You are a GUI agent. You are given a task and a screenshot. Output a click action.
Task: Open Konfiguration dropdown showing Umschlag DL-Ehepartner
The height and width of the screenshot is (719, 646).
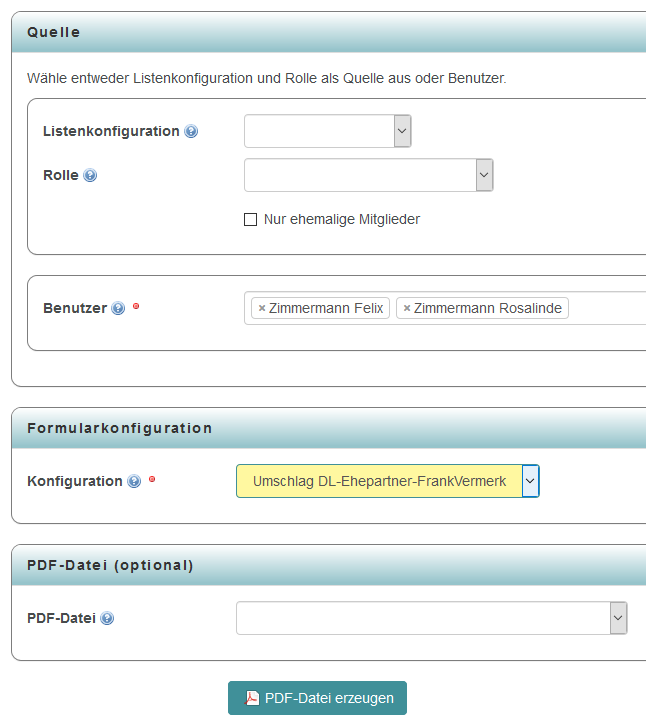pyautogui.click(x=387, y=481)
